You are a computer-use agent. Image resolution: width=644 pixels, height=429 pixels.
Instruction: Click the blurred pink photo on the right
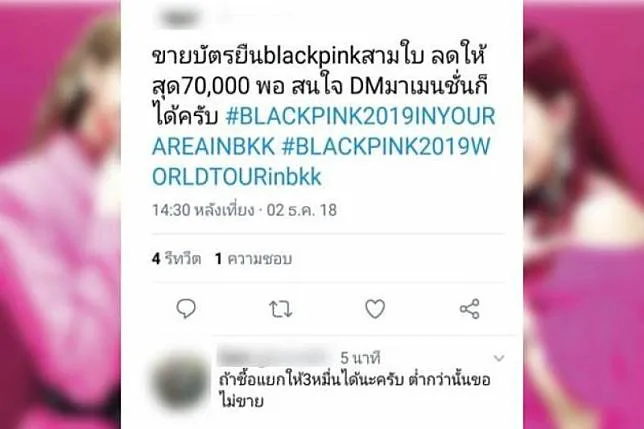584,214
